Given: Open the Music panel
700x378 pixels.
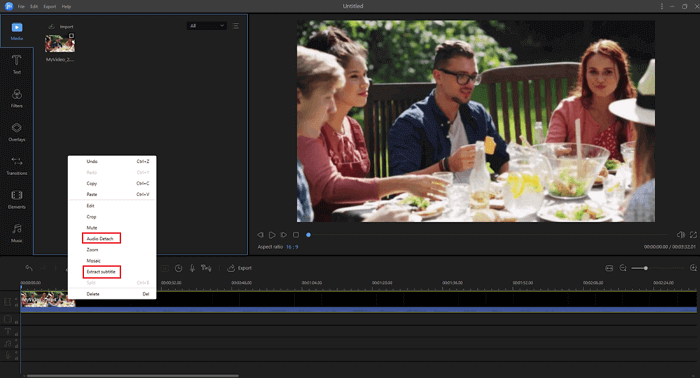Looking at the screenshot, I should point(17,233).
